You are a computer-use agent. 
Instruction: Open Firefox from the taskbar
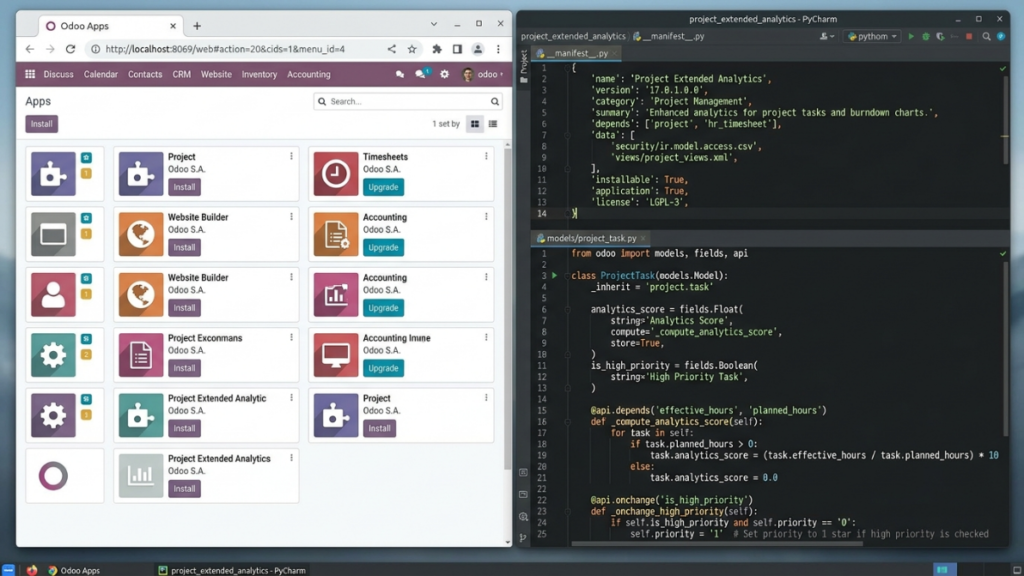pyautogui.click(x=31, y=570)
